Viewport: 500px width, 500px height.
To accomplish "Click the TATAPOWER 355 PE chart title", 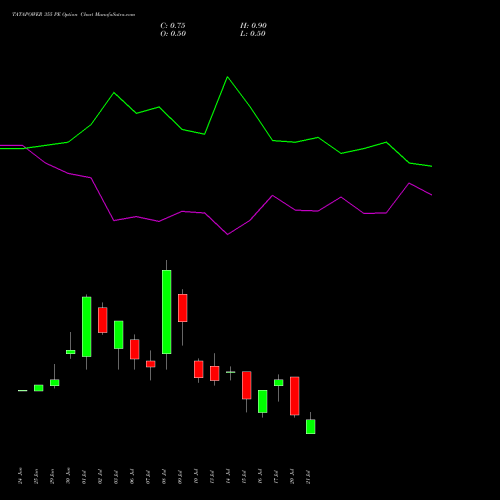I will (x=73, y=15).
